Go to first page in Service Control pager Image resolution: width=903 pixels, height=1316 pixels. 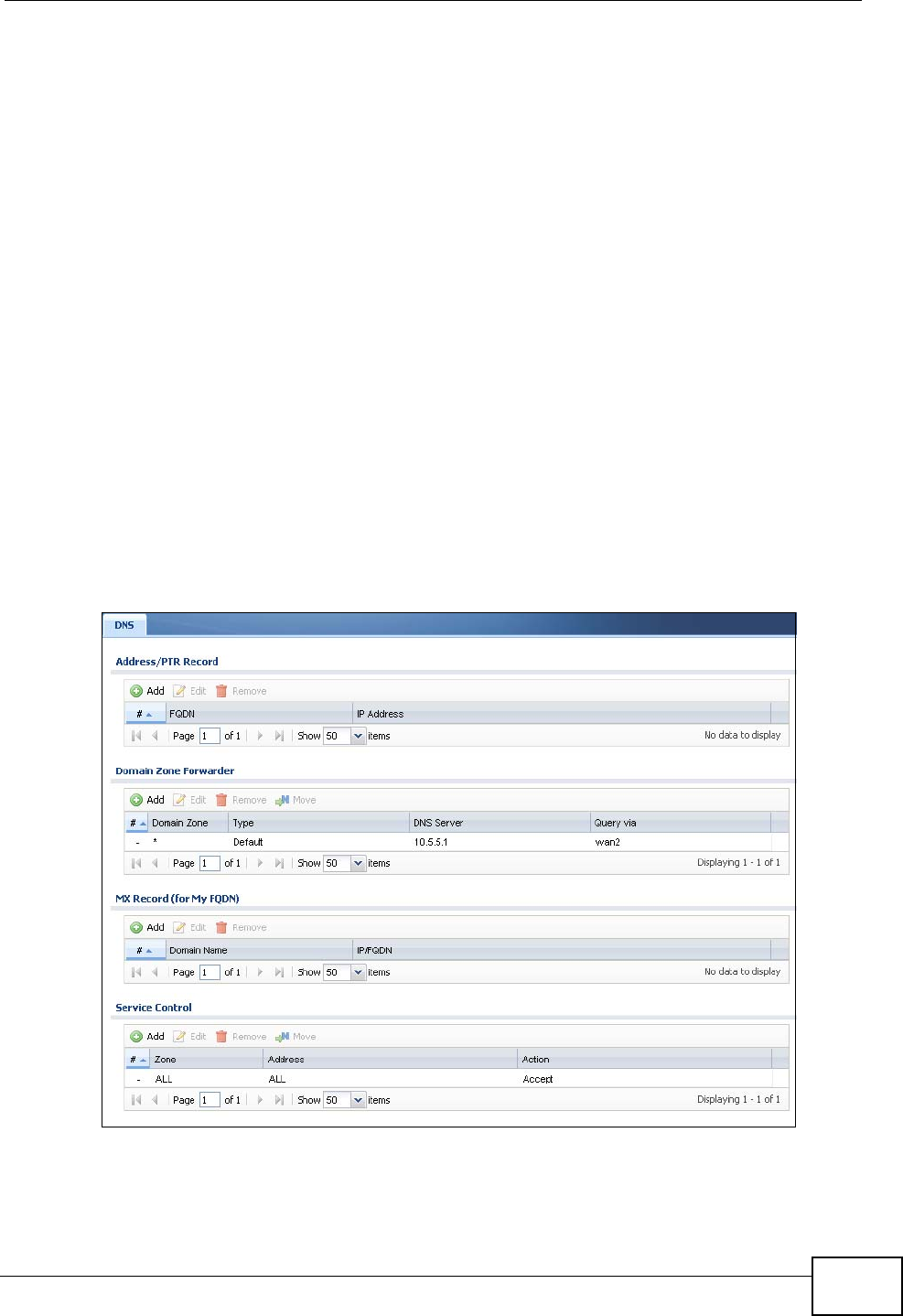(136, 1099)
